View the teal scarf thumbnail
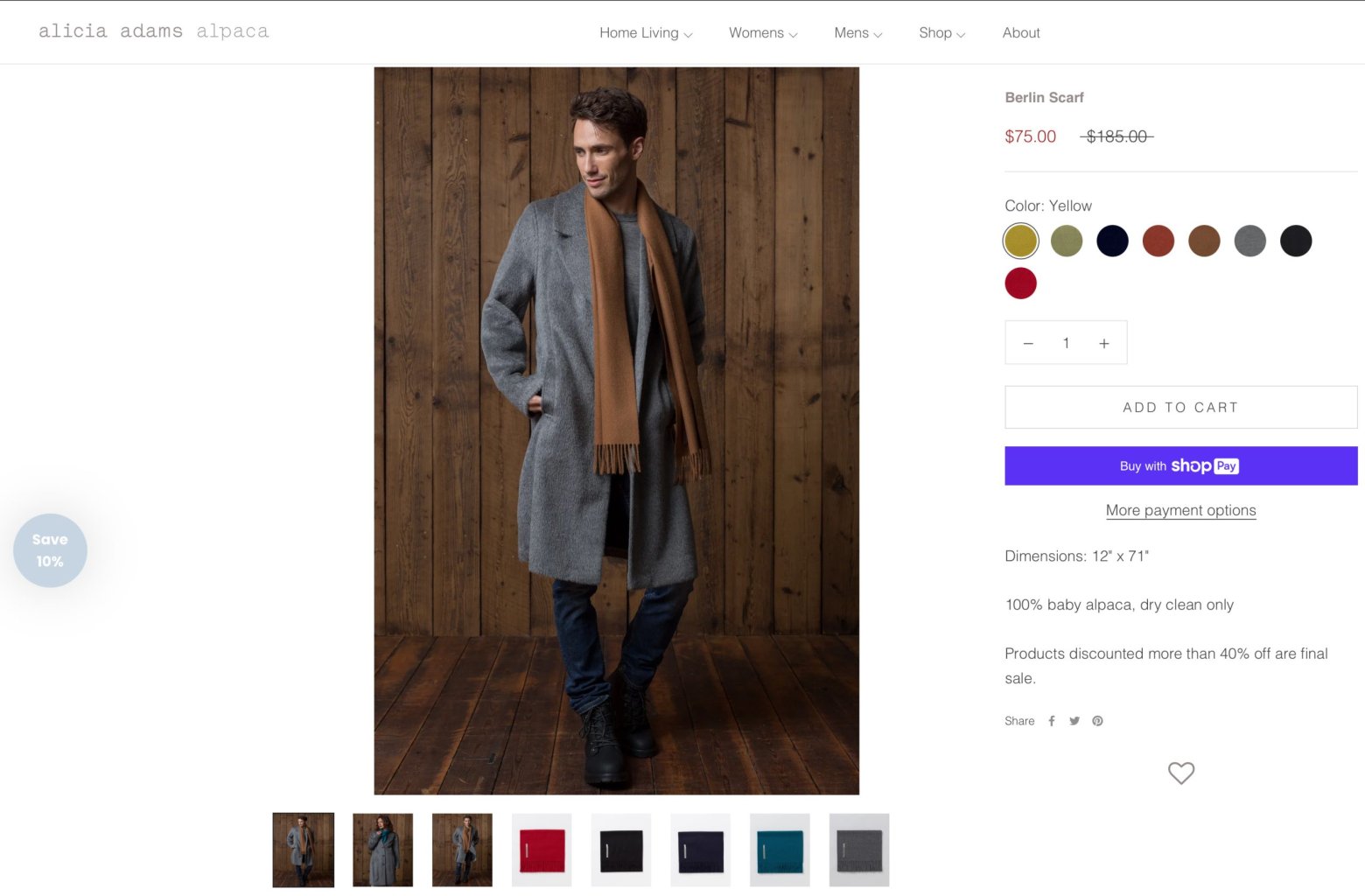The width and height of the screenshot is (1365, 896). [x=780, y=850]
